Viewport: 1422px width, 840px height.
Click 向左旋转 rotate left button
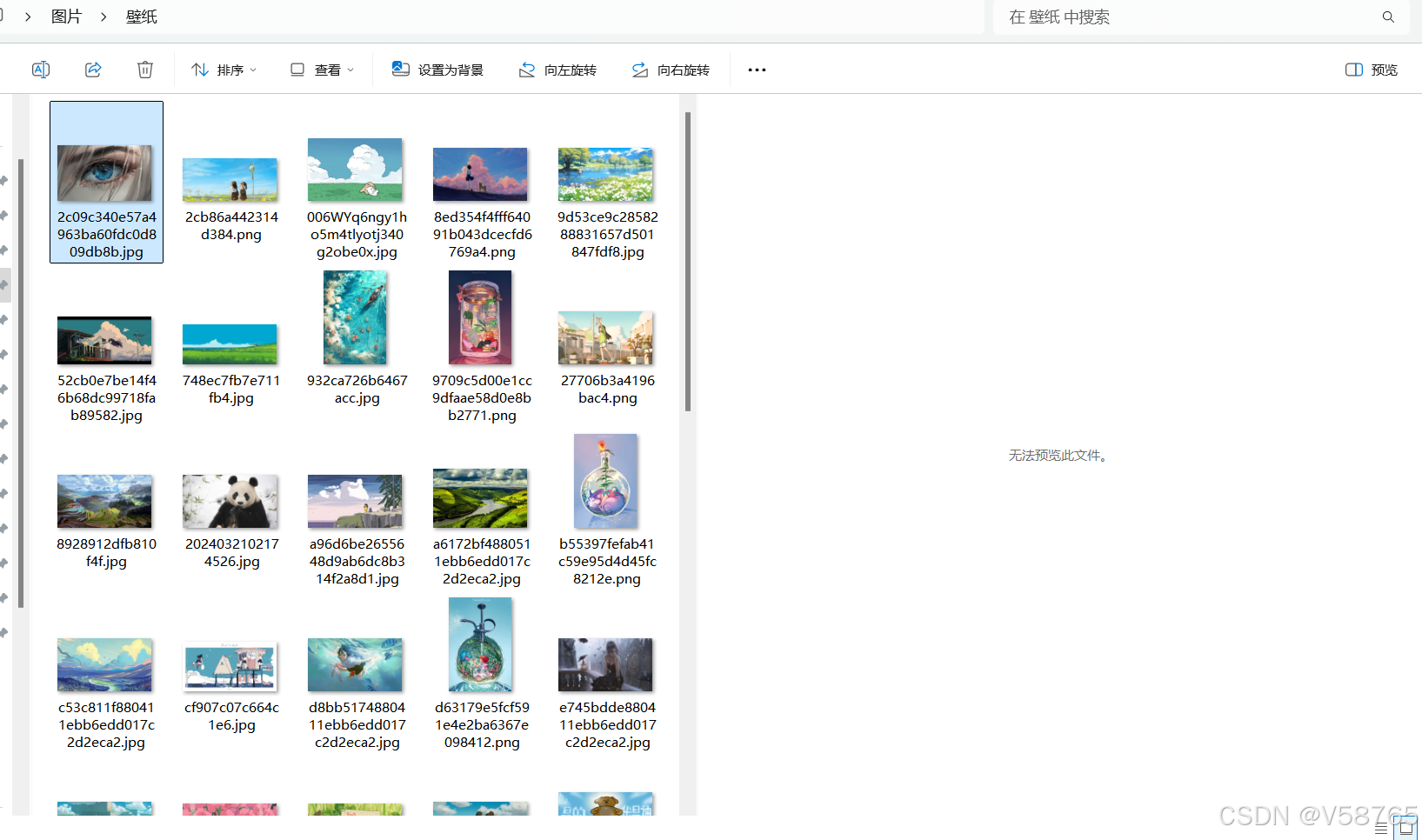point(557,70)
